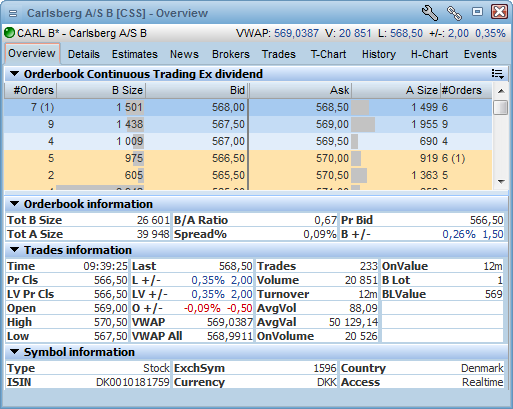Open the Brokers tab
513x409 pixels.
[231, 54]
